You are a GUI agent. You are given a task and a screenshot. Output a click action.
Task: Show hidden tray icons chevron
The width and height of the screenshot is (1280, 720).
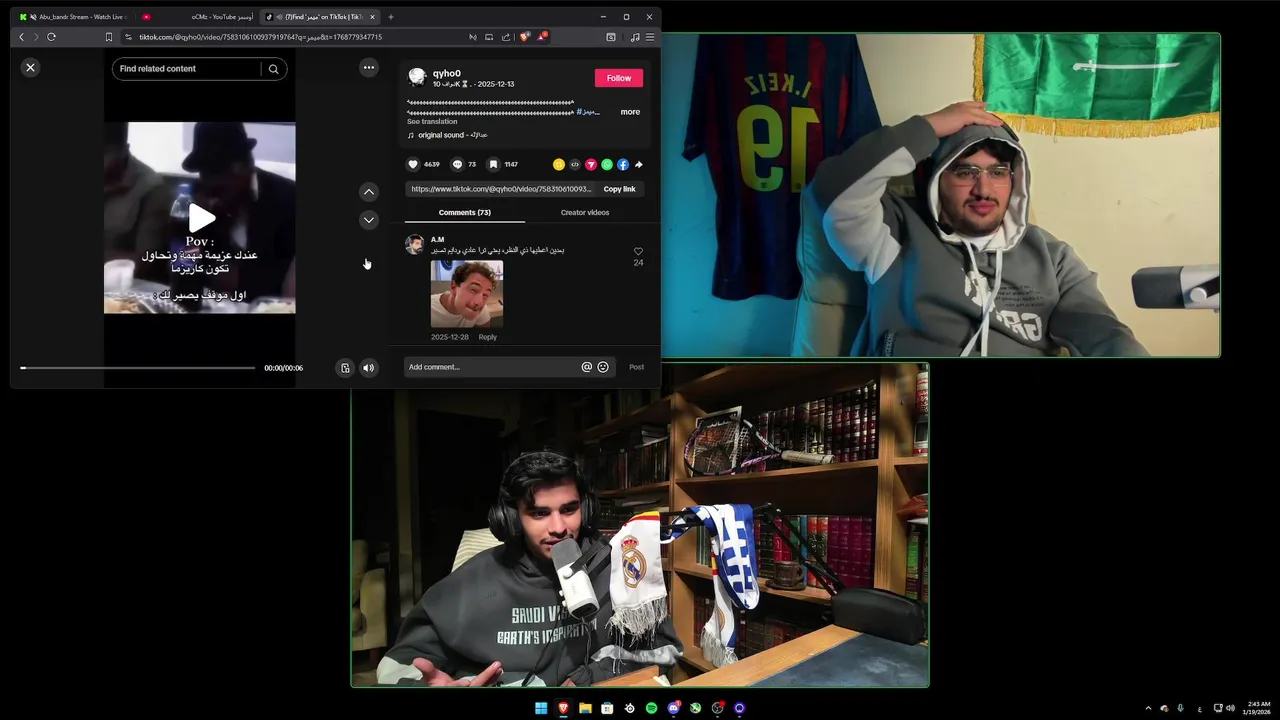coord(1148,708)
